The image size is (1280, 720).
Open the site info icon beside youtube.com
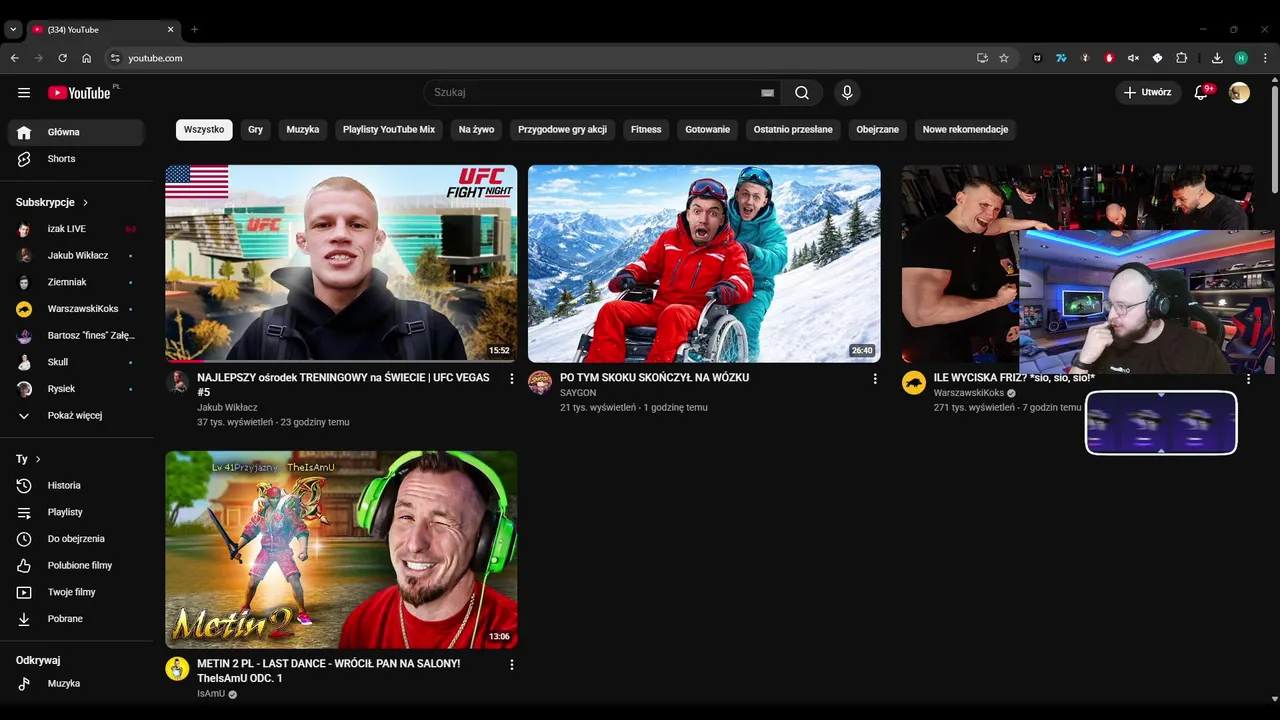[115, 58]
